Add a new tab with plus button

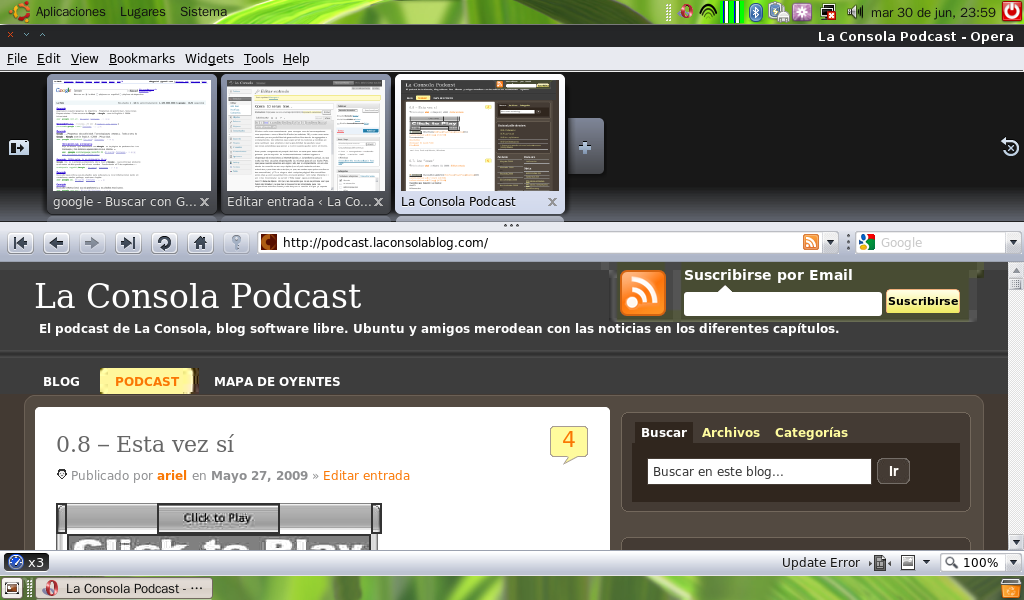(x=585, y=147)
